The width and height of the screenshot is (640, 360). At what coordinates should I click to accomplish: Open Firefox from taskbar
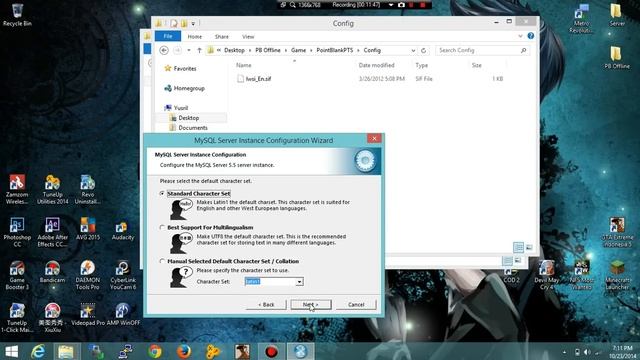pyautogui.click(x=184, y=351)
